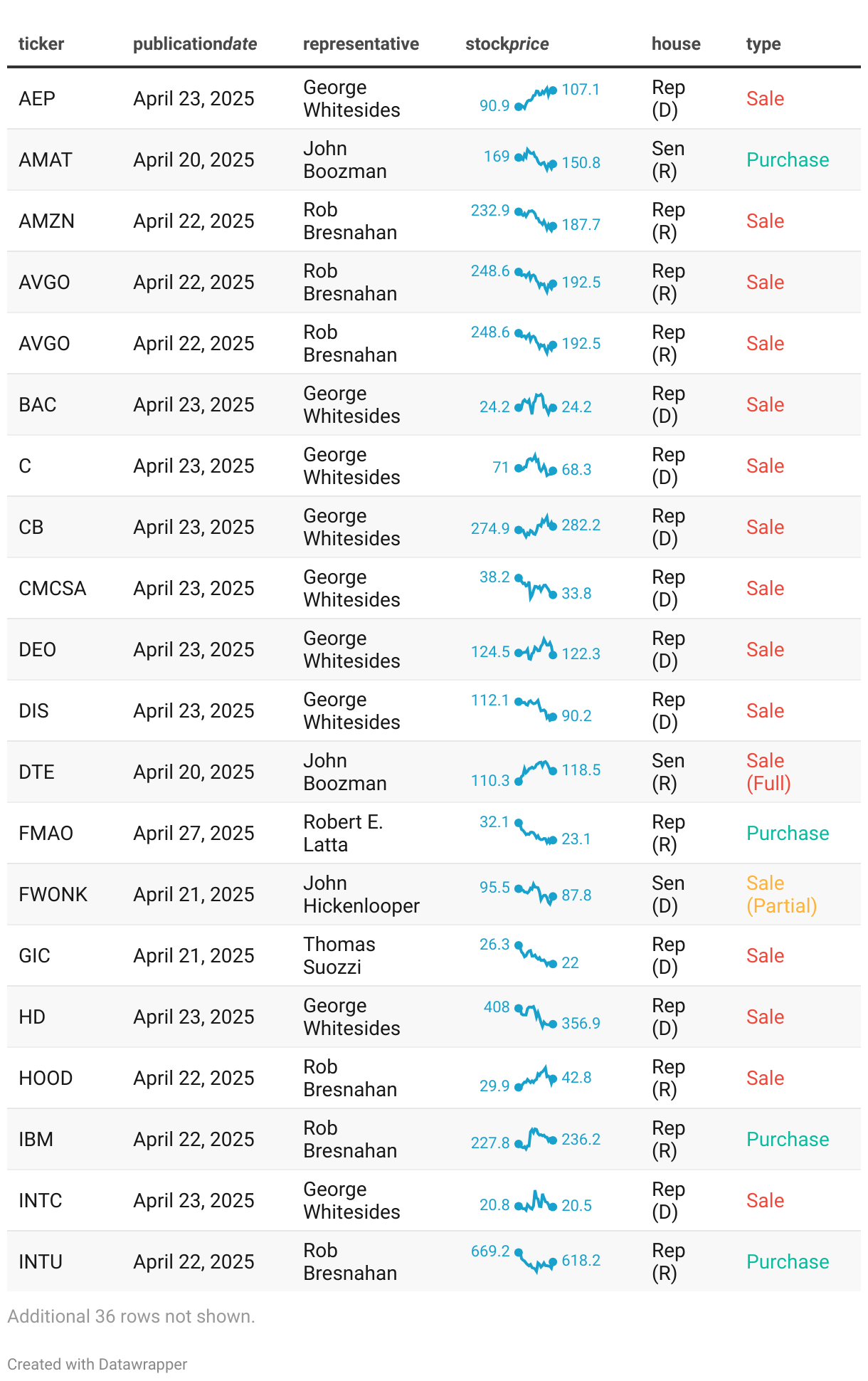Sort by publicationdate column header
Screen dimensions: 868x1381
[x=195, y=44]
